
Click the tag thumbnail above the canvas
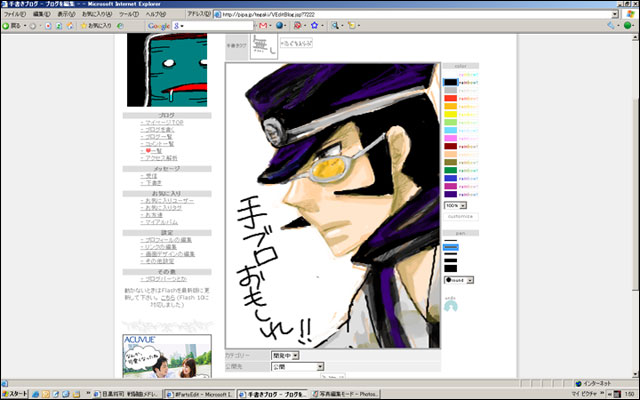[x=264, y=46]
